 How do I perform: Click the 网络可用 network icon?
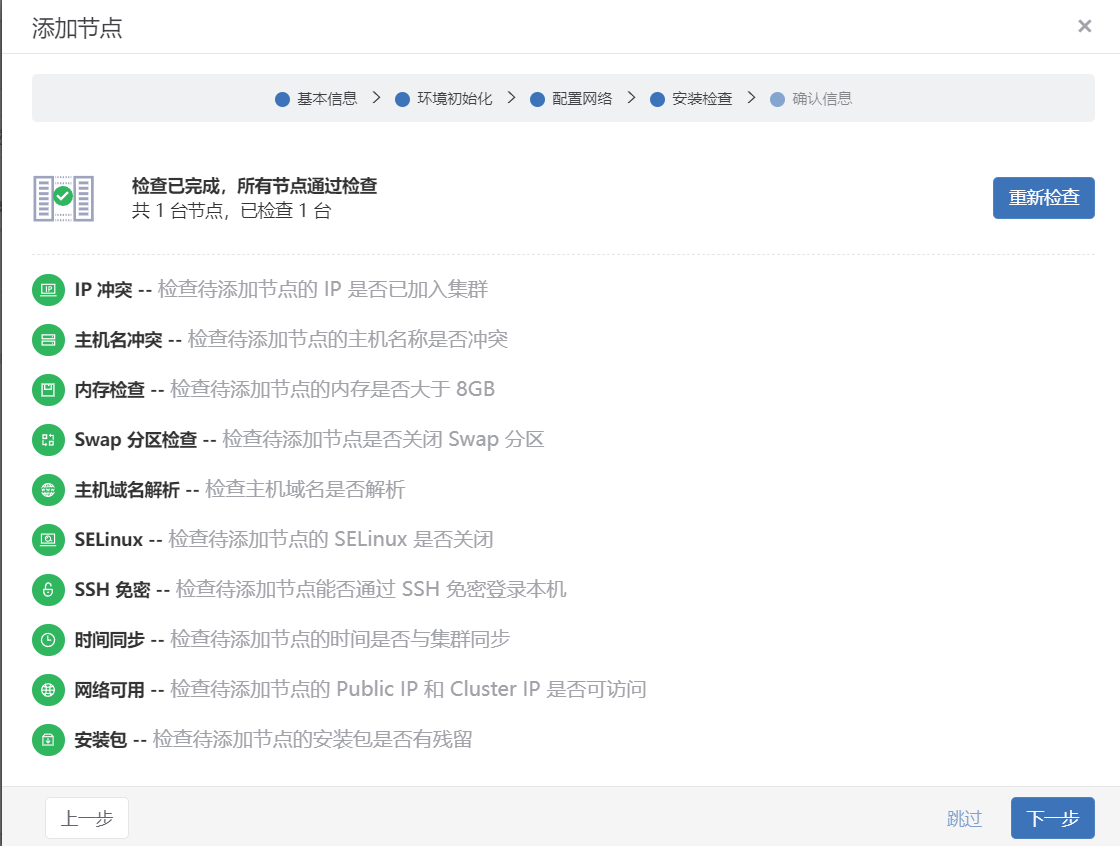(x=46, y=689)
